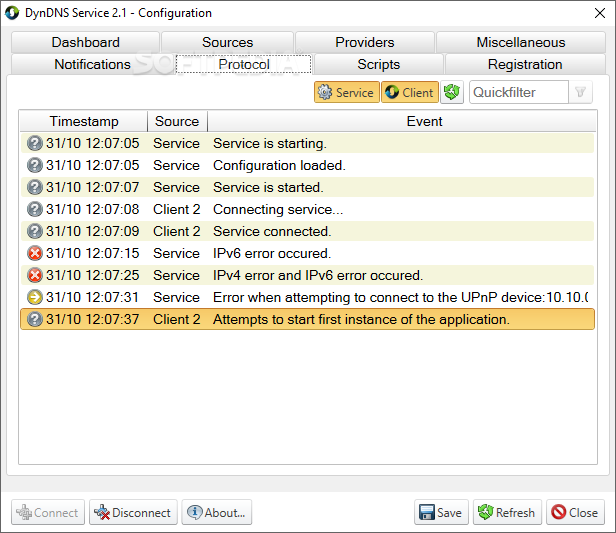Select the 'Configuration loaded.' event text

[x=279, y=165]
